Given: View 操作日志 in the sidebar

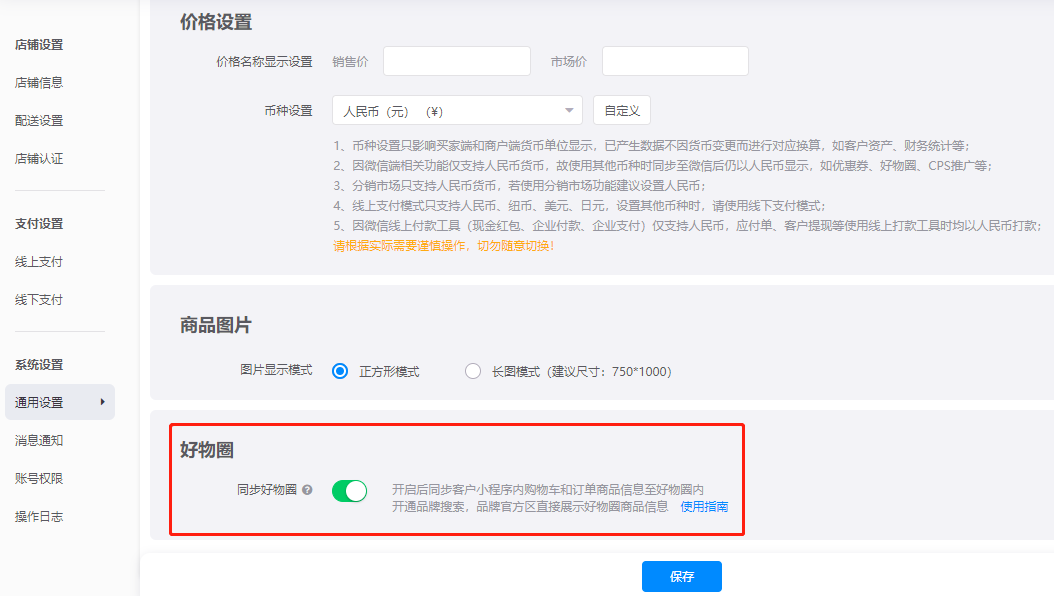Looking at the screenshot, I should pos(39,517).
